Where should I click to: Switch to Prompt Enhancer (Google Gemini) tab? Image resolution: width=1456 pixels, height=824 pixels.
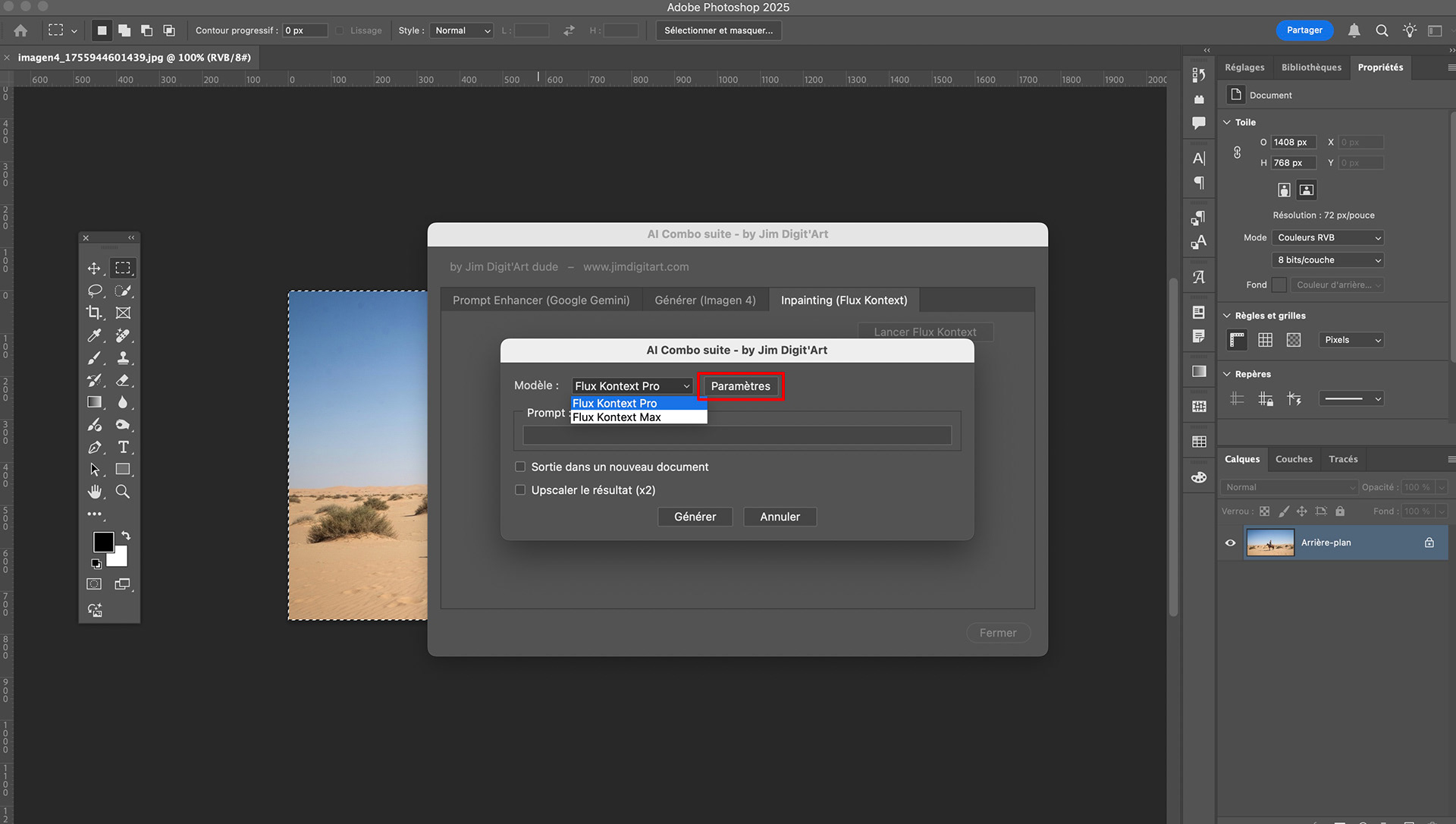pyautogui.click(x=541, y=300)
